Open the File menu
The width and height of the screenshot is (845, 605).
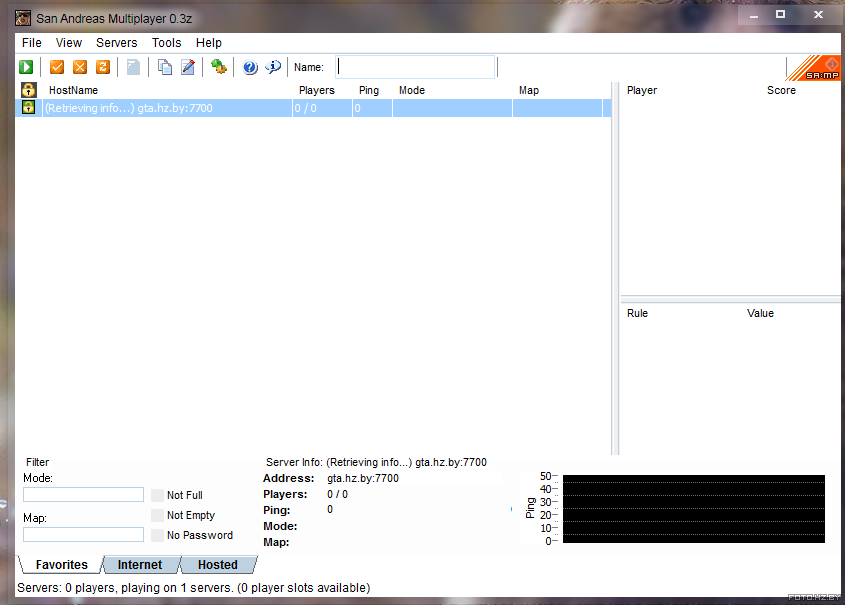coord(32,43)
